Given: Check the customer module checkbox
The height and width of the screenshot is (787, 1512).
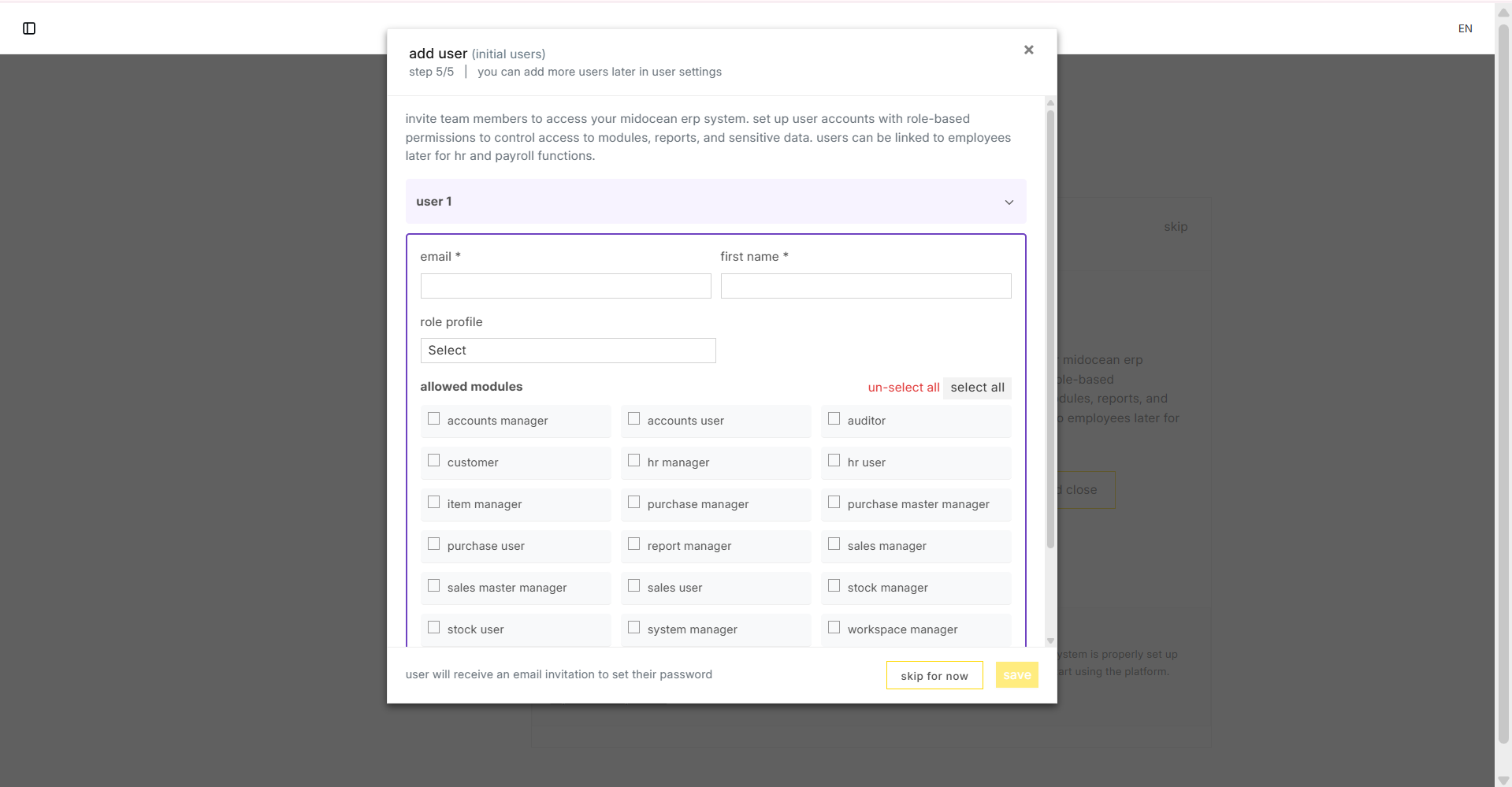Looking at the screenshot, I should [433, 459].
